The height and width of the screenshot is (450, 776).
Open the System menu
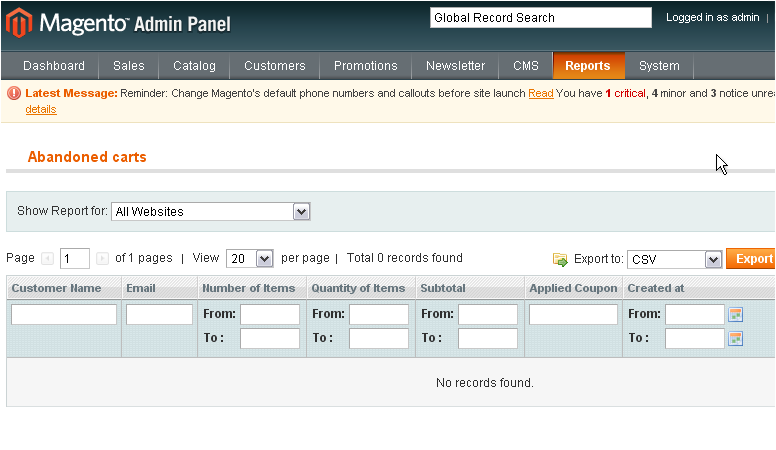point(659,66)
